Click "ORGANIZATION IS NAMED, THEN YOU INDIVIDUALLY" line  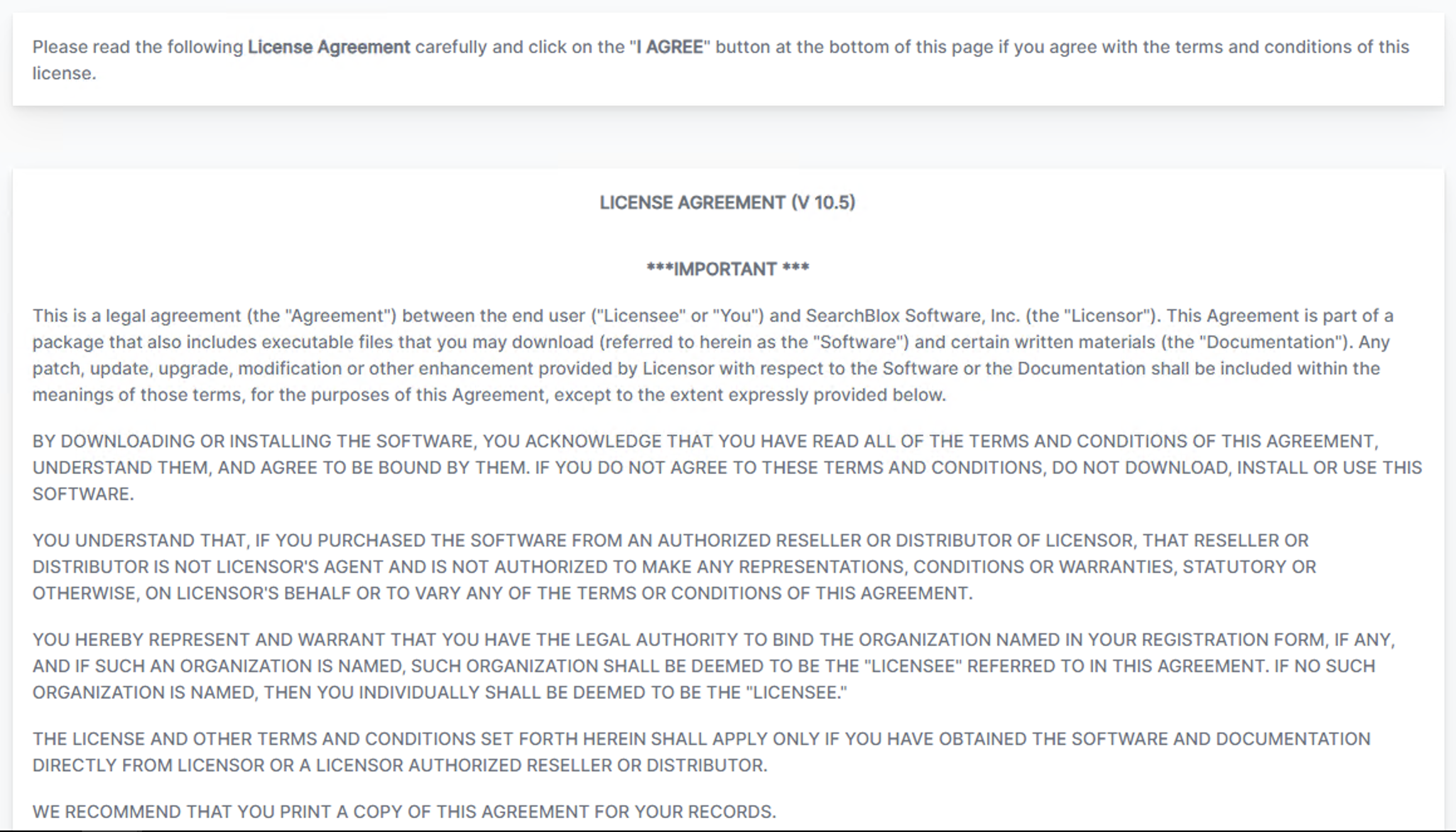point(440,692)
